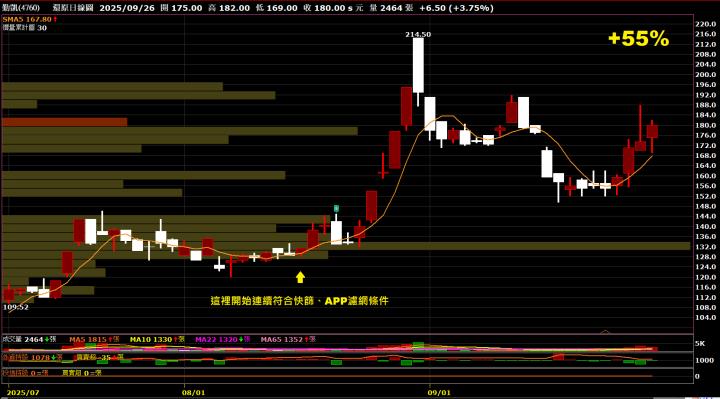Toggle the MA22 1320 magenta average label
720x399 pixels.
tap(216, 339)
